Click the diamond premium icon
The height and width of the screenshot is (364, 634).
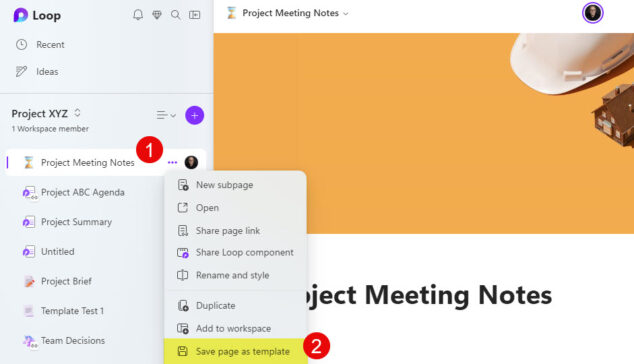(157, 15)
